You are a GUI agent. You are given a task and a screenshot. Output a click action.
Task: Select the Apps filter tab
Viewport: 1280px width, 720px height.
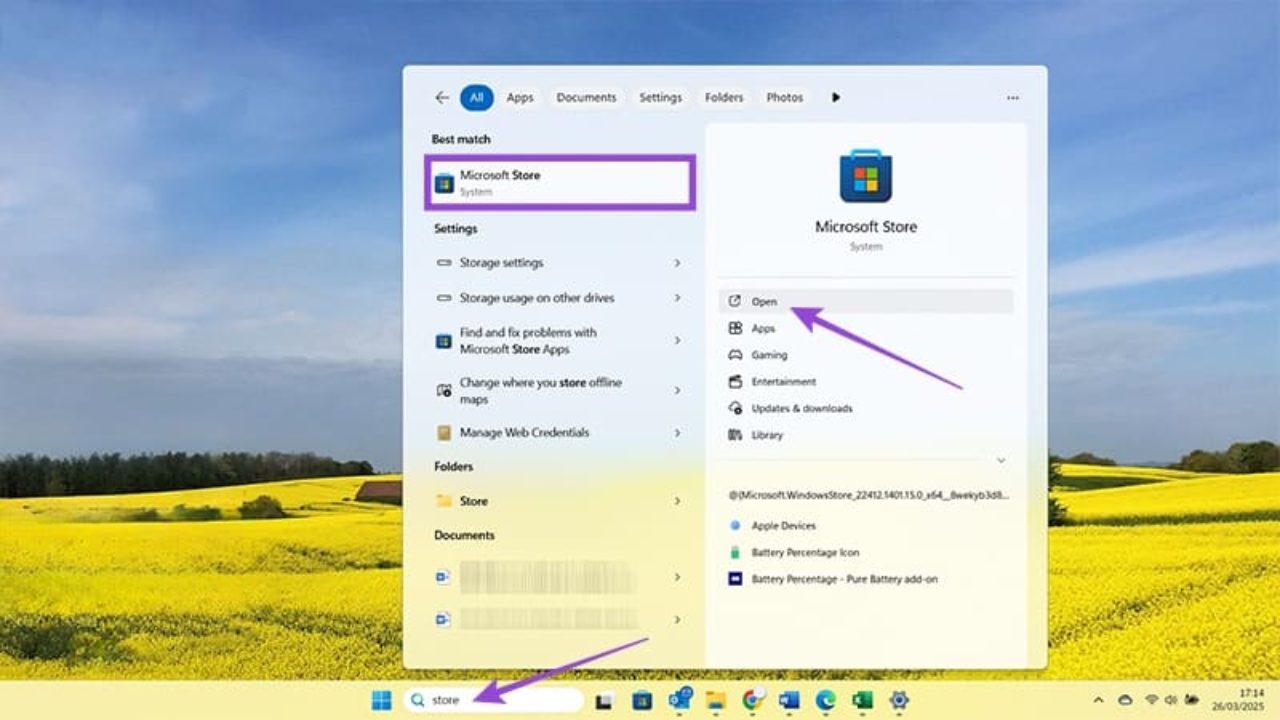point(519,97)
